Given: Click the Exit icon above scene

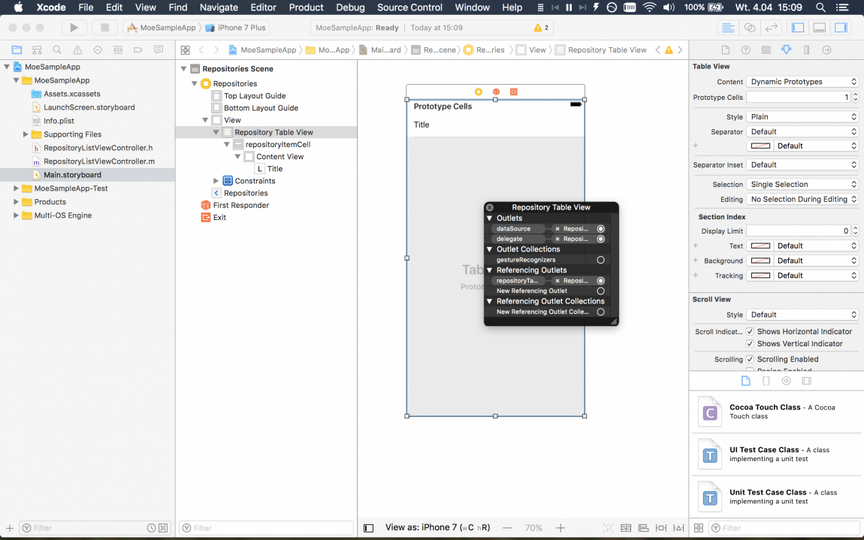Looking at the screenshot, I should [514, 91].
